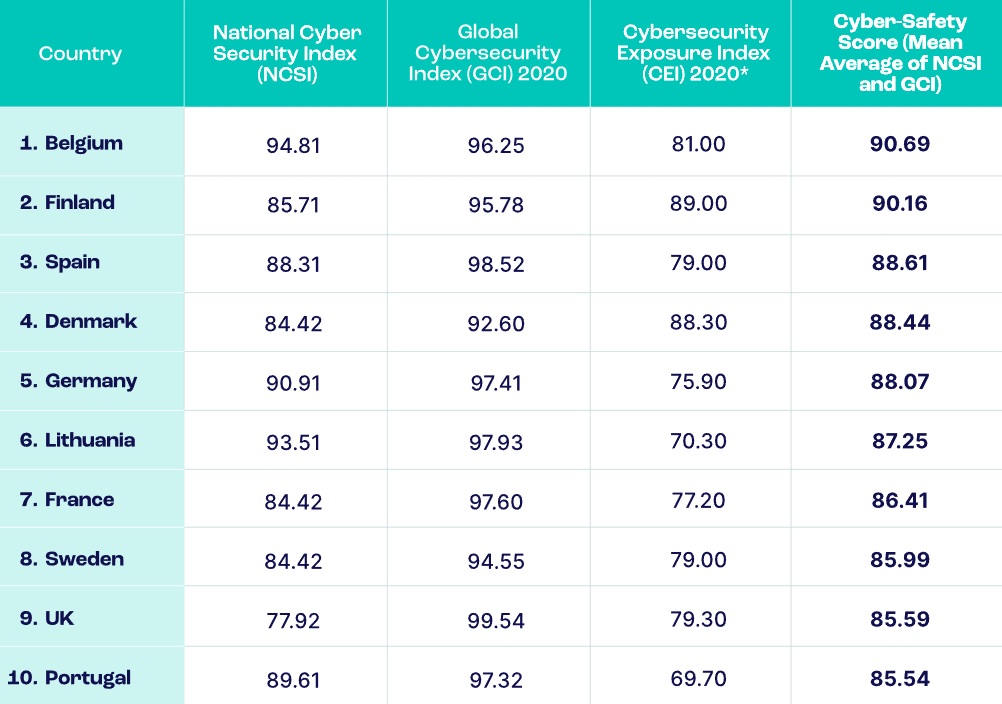Click the UK row label
This screenshot has width=1002, height=704.
click(47, 618)
